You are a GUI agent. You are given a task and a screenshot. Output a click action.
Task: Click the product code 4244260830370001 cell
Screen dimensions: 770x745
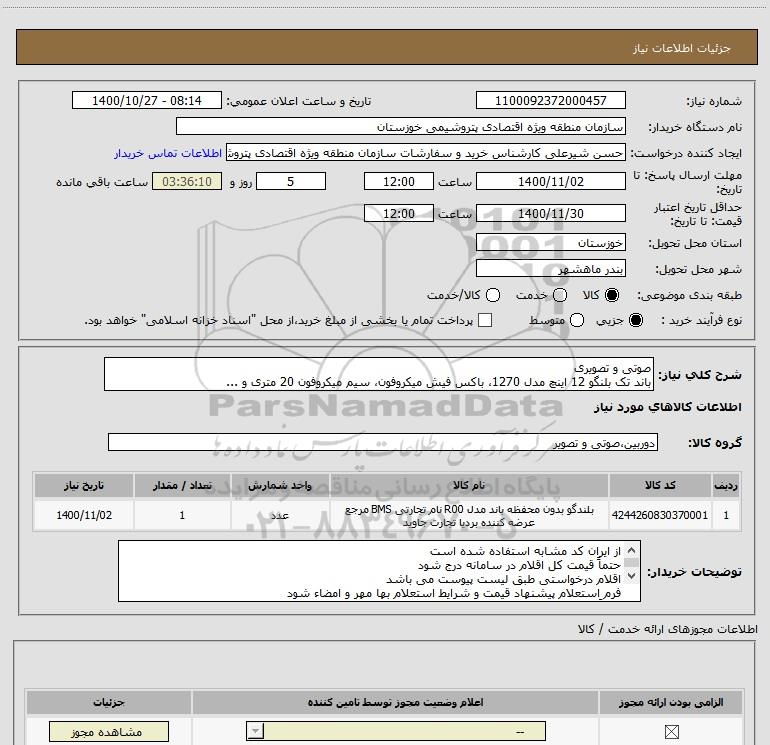pyautogui.click(x=660, y=515)
